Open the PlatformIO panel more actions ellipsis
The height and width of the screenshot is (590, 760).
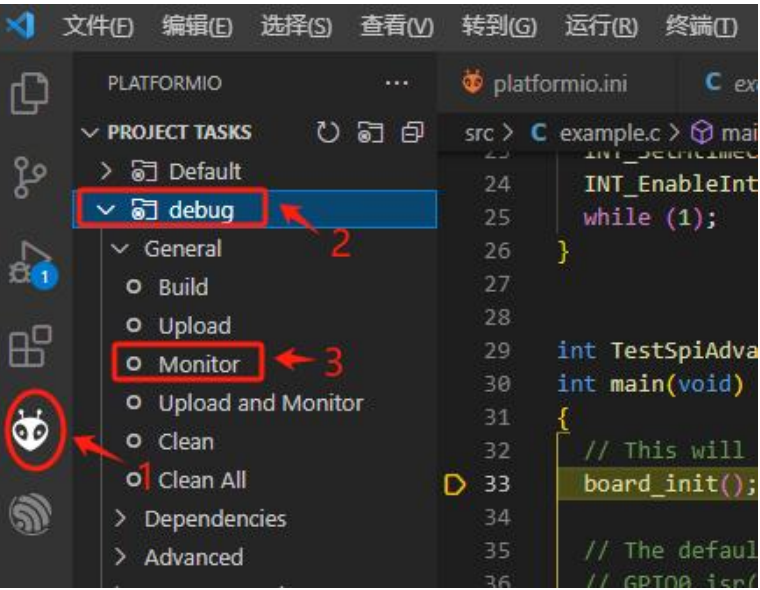(396, 83)
